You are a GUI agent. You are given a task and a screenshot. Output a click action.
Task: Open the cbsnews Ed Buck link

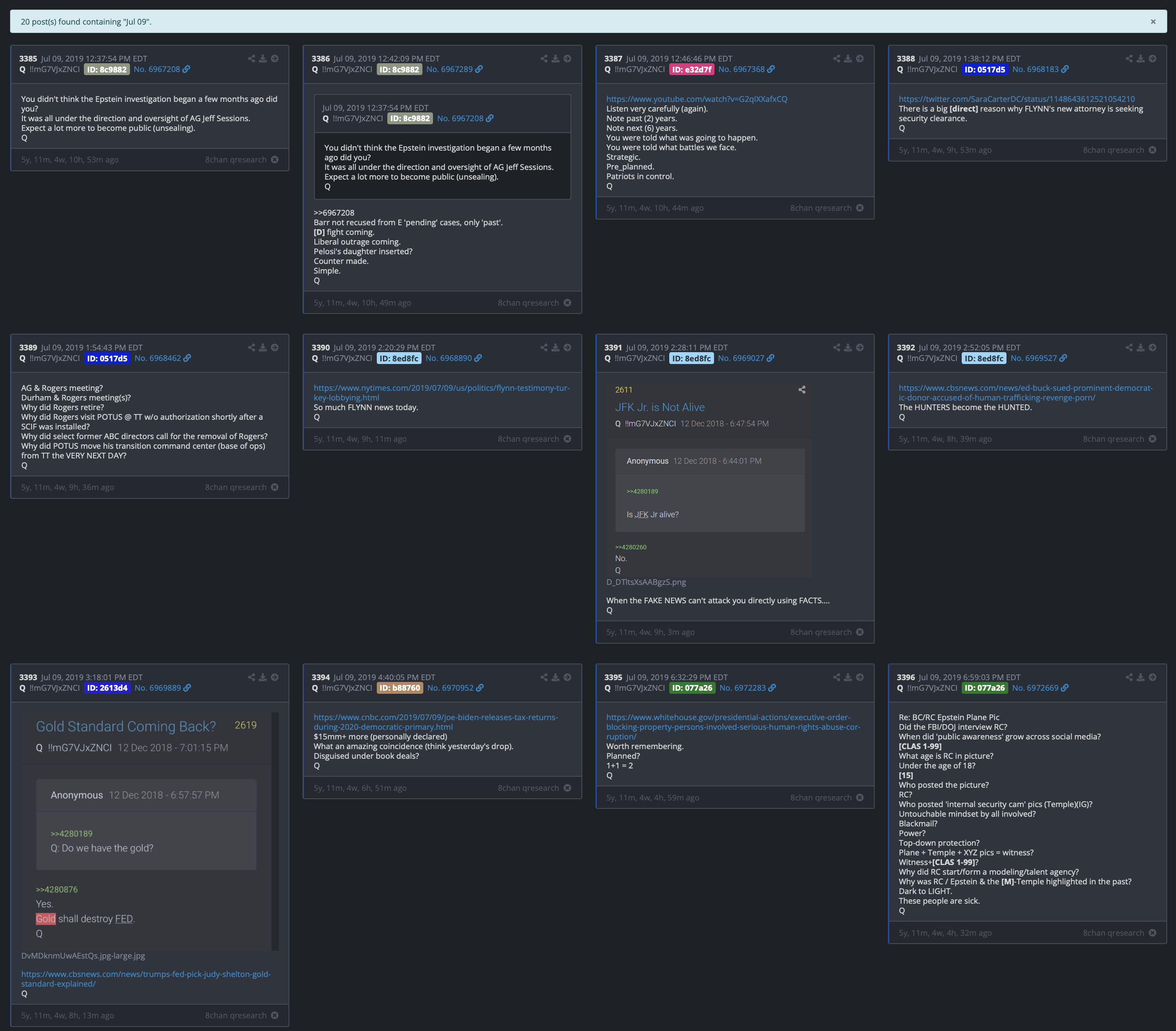click(x=1026, y=393)
